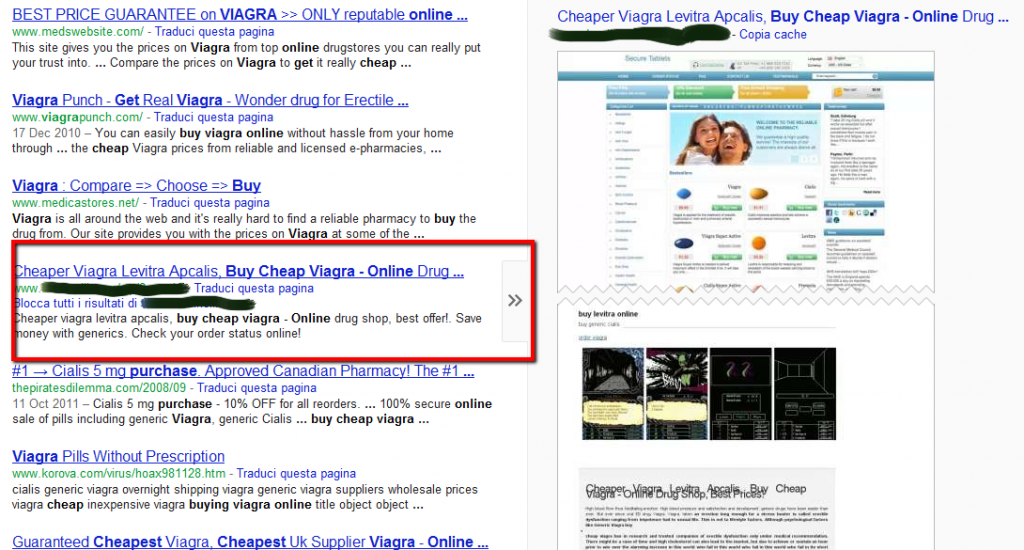This screenshot has width=1024, height=550.
Task: Click the www.korova.com/virus/hoax981128.htm URL text
Action: (x=119, y=473)
